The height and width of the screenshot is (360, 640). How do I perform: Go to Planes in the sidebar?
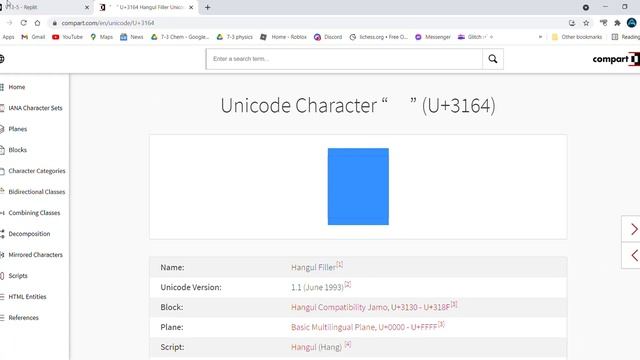18,129
